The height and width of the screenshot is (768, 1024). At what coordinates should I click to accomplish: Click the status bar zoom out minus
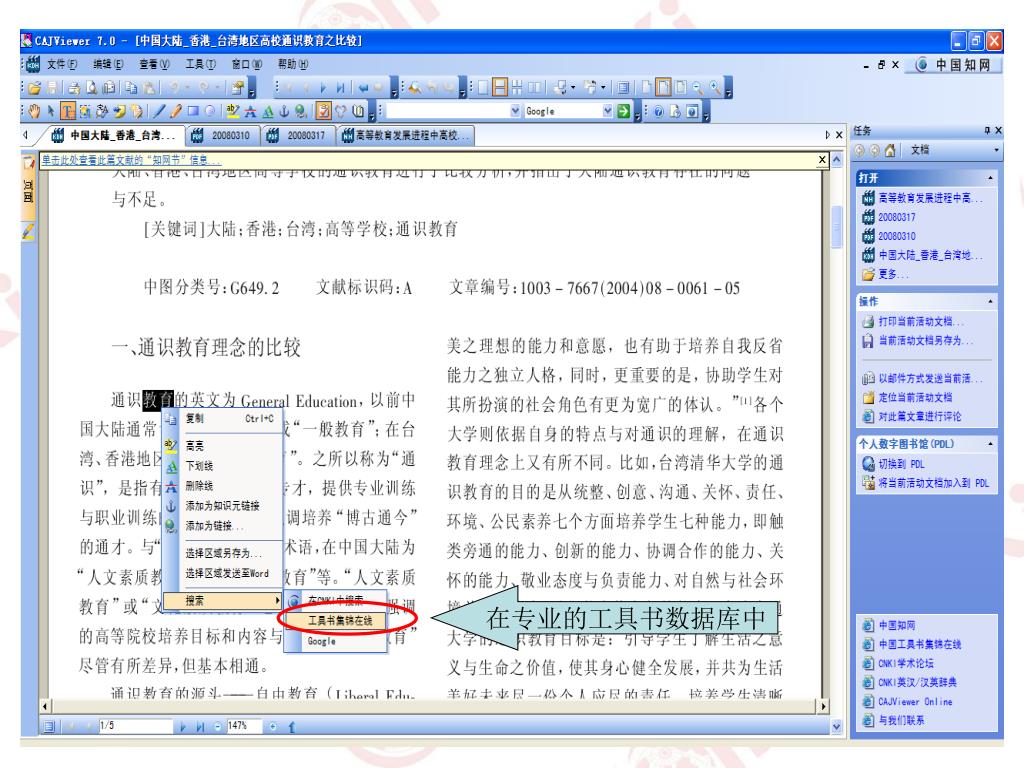tap(217, 726)
